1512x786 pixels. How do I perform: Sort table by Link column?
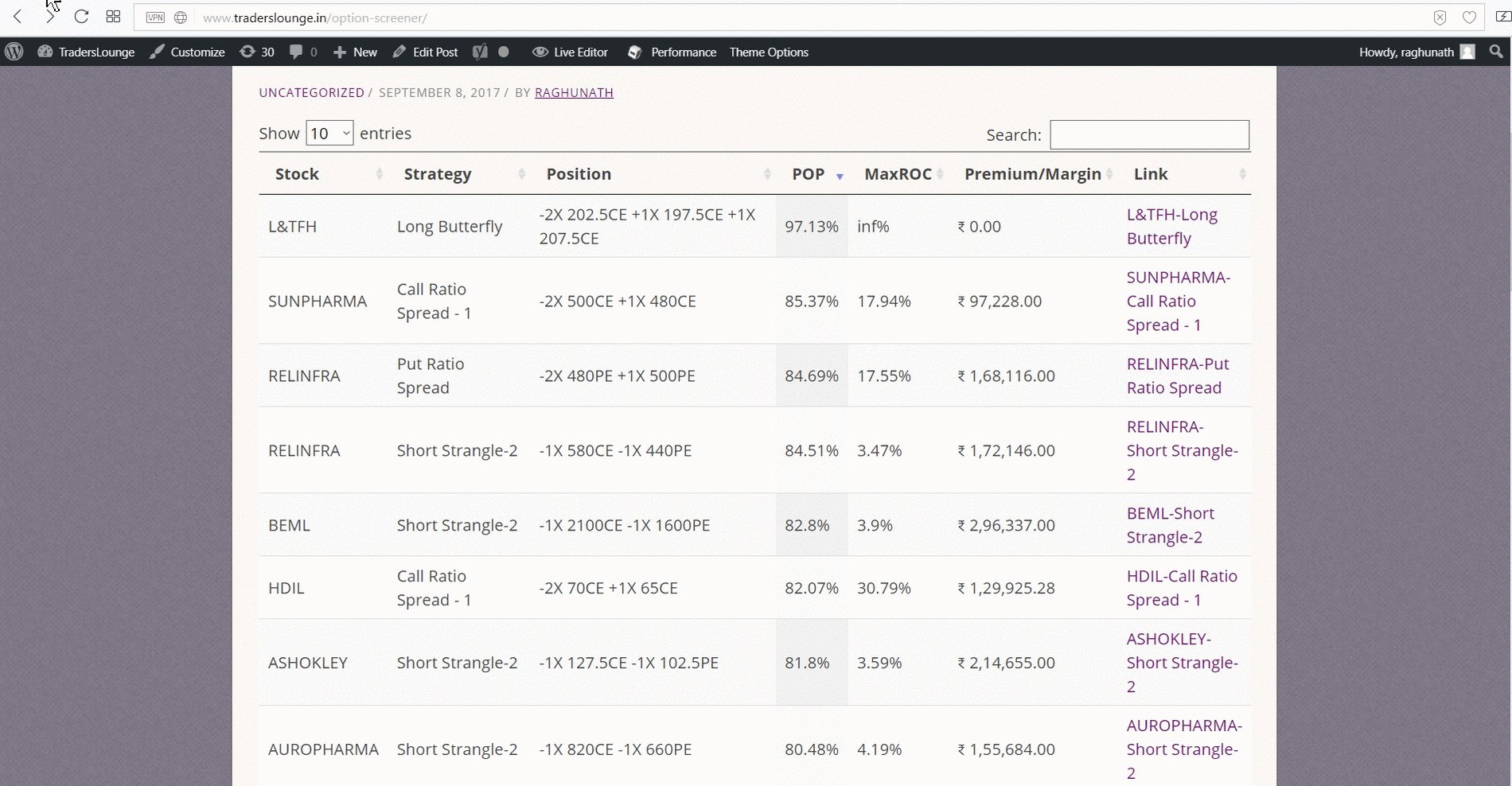coord(1184,173)
